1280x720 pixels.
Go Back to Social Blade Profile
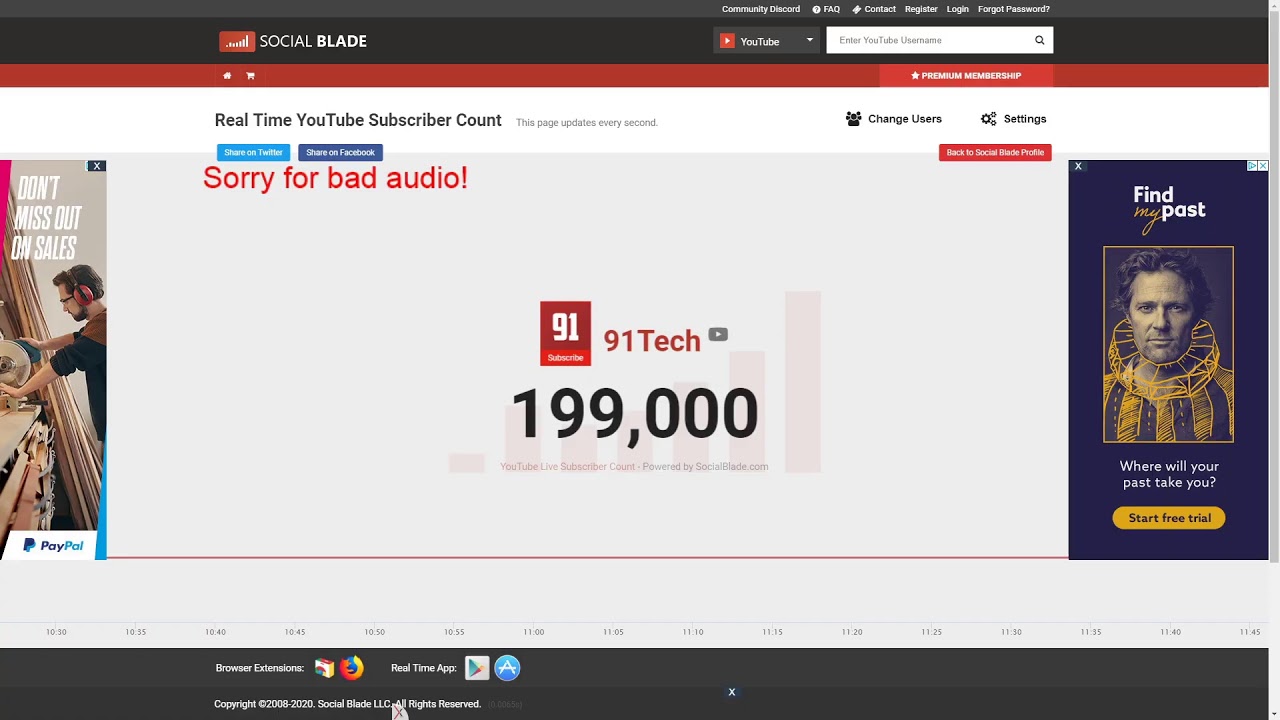pos(995,153)
